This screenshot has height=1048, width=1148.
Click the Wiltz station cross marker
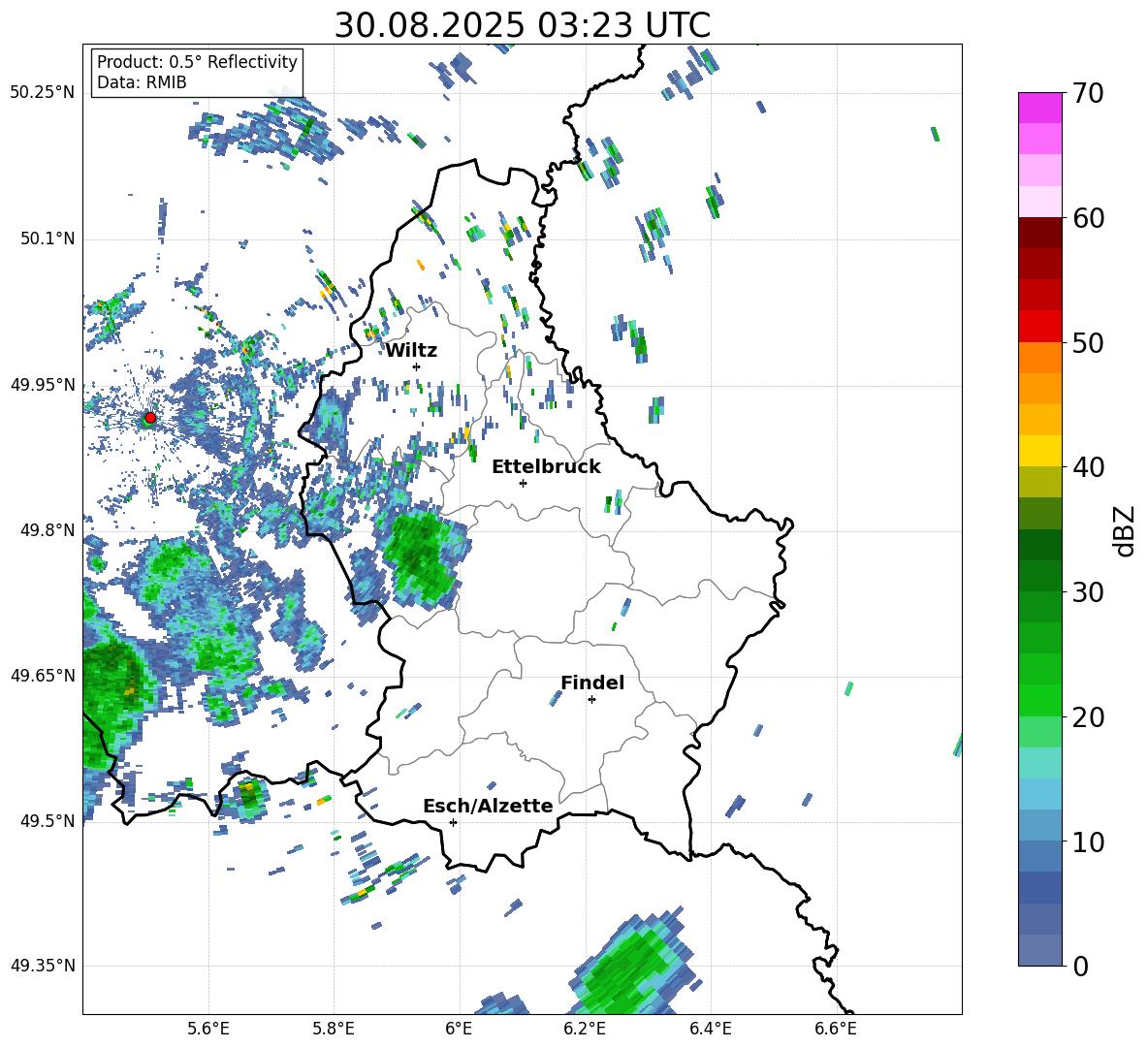click(417, 366)
